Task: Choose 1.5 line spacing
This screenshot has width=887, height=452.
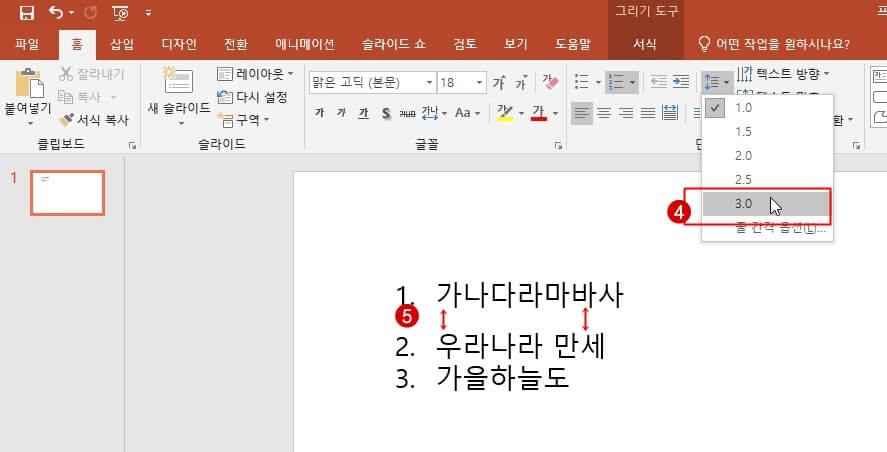Action: pos(768,131)
